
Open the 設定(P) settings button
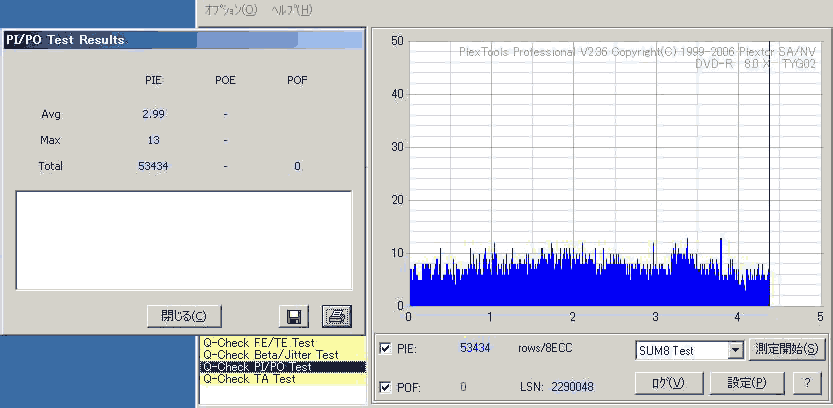point(746,383)
